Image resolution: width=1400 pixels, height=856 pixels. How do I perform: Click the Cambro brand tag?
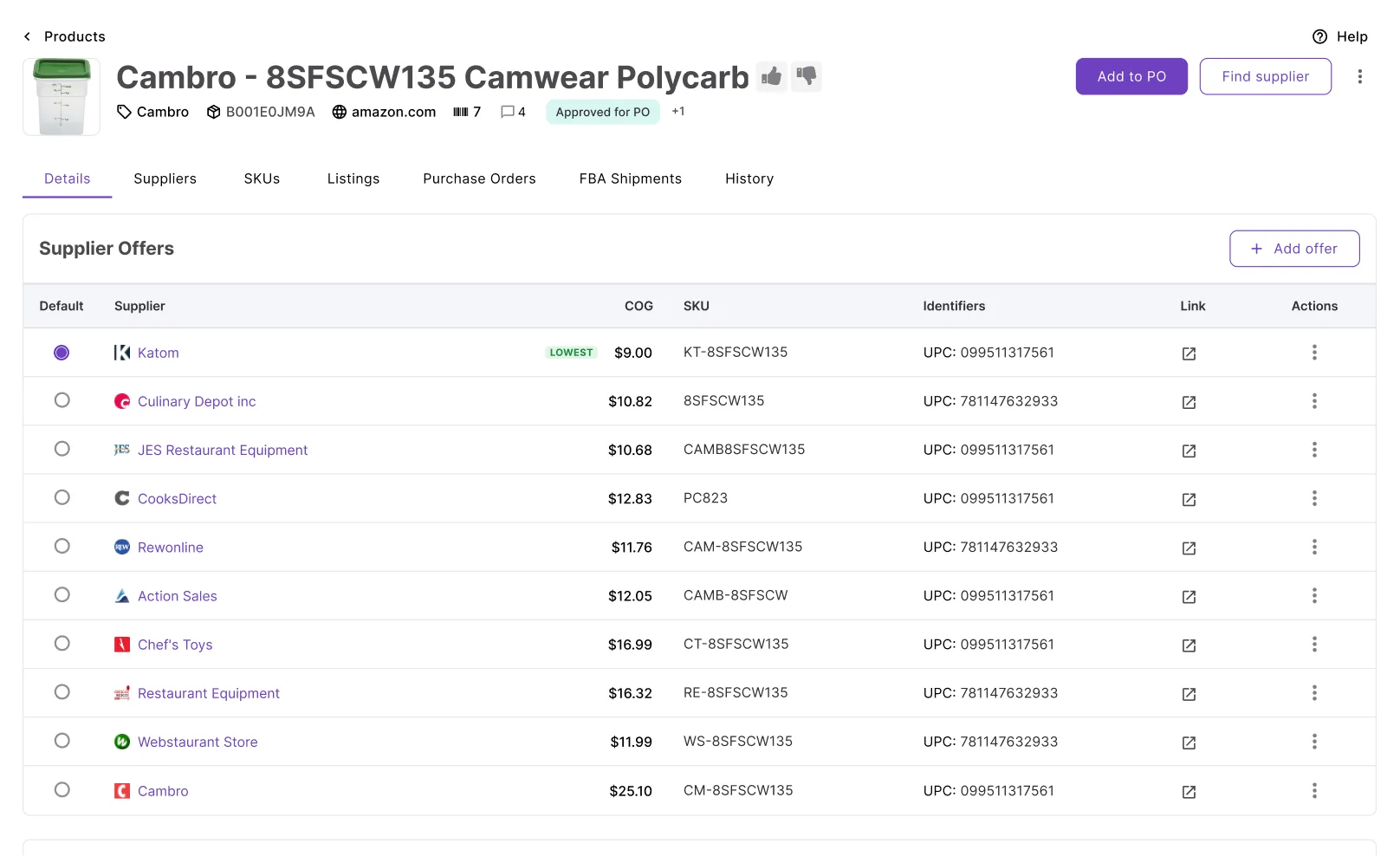153,112
